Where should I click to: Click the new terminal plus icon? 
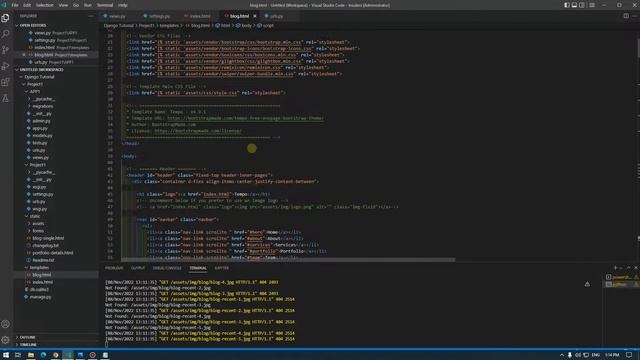615,268
